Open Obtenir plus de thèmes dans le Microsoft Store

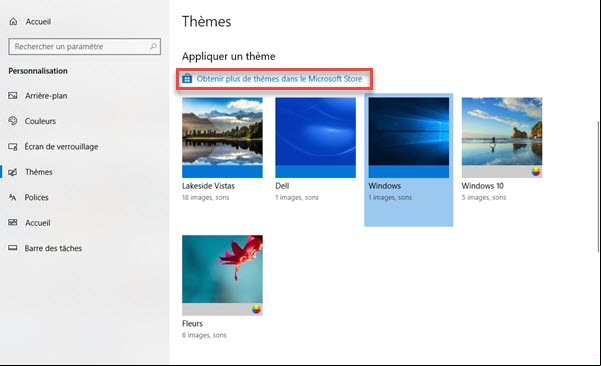[279, 79]
